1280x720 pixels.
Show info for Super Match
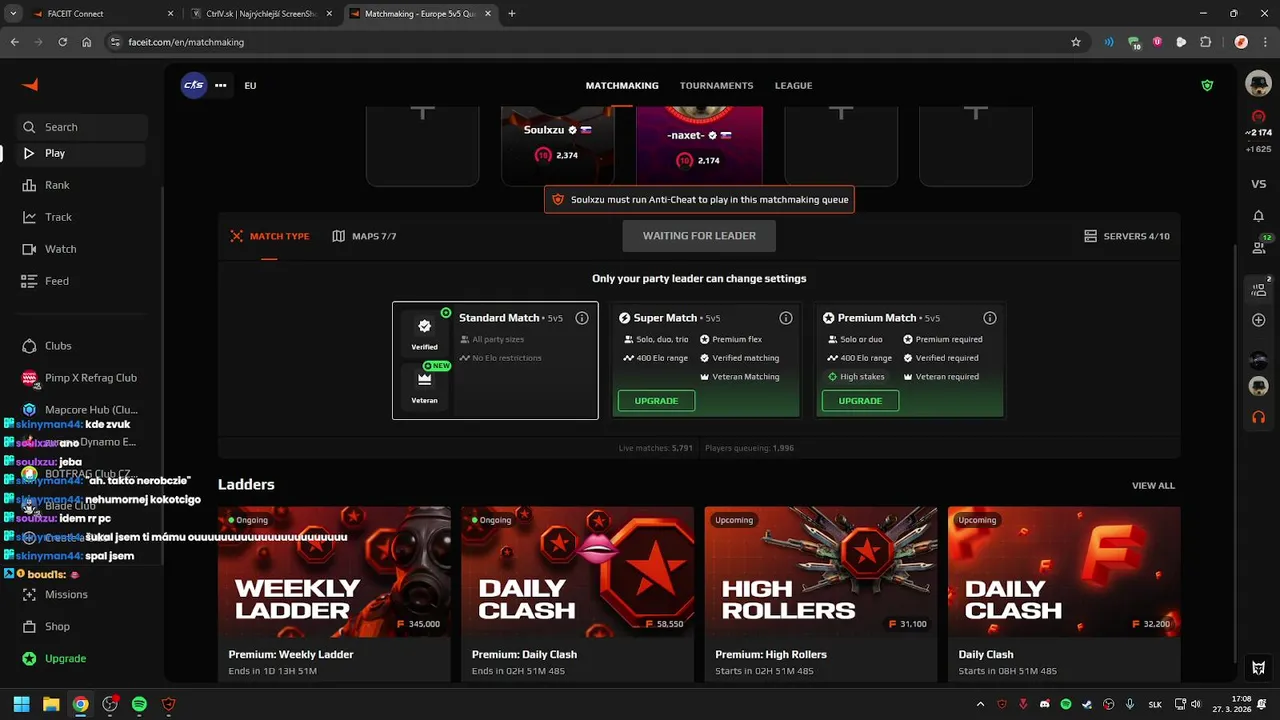[785, 318]
